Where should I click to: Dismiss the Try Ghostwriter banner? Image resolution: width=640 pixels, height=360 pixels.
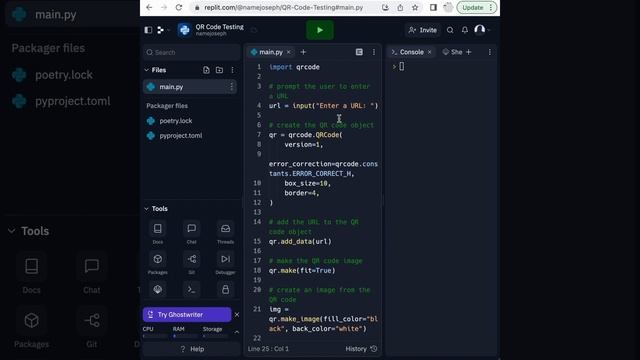237,315
